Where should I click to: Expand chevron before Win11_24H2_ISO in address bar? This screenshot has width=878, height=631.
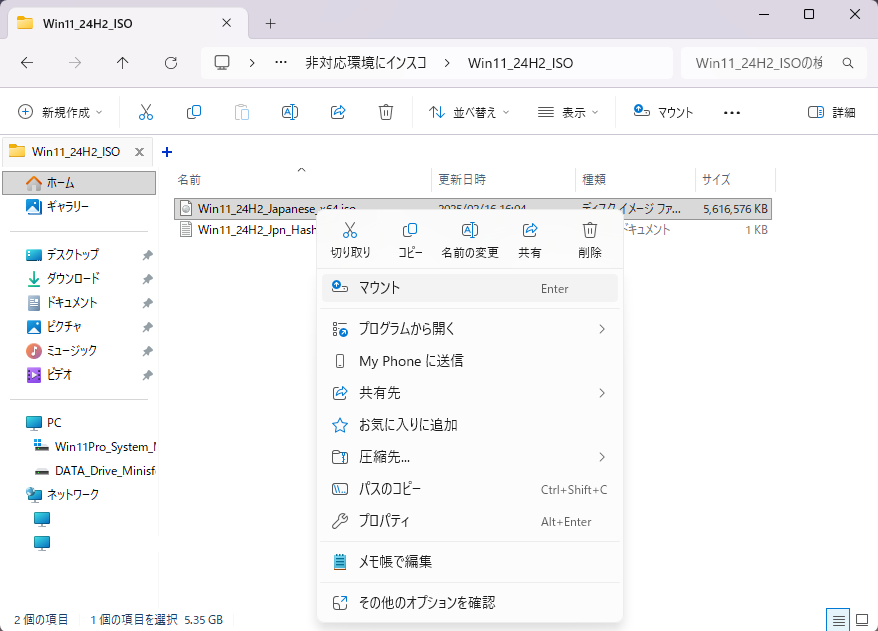[x=447, y=63]
